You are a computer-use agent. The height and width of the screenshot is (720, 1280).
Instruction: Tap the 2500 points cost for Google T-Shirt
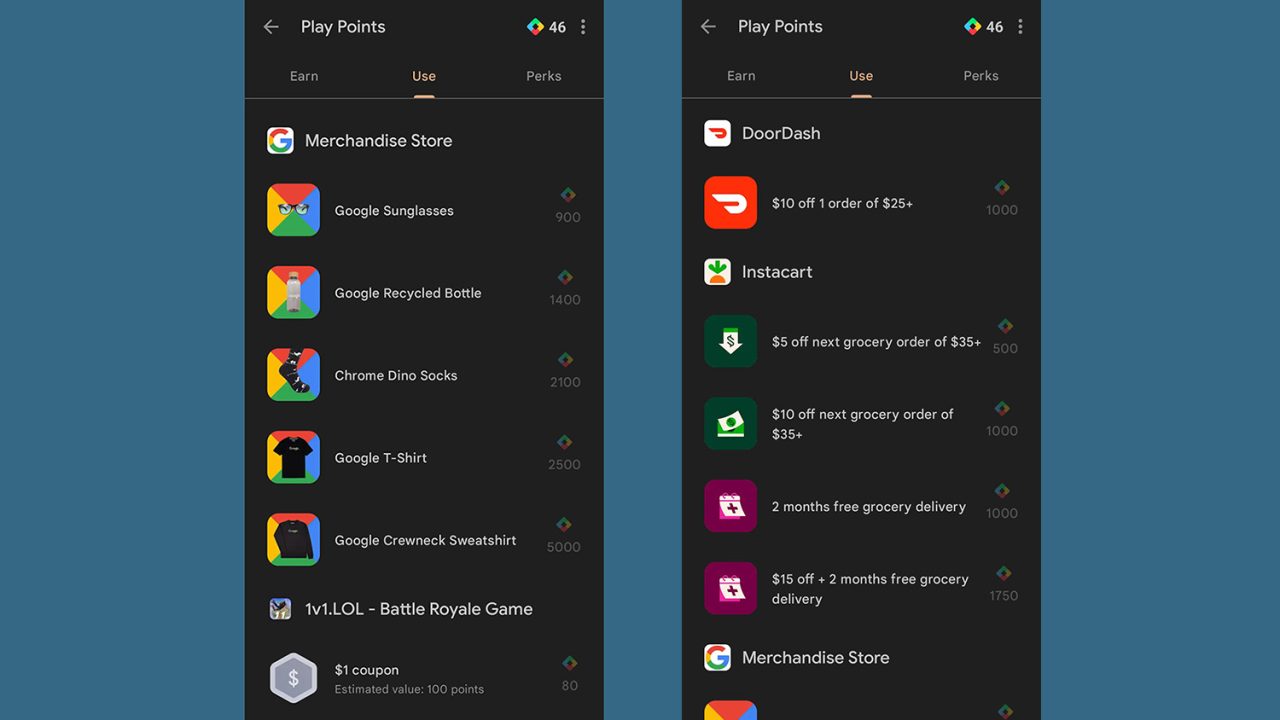(564, 464)
